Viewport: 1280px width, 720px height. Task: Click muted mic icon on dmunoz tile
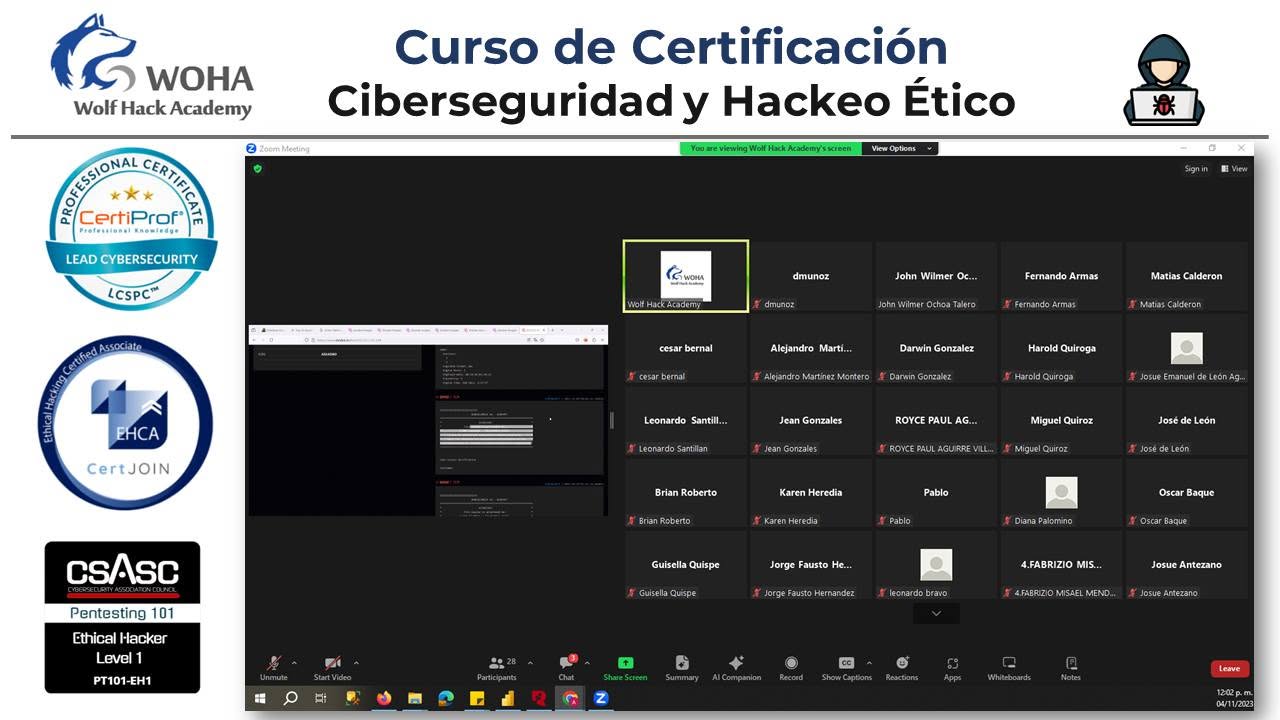click(757, 304)
